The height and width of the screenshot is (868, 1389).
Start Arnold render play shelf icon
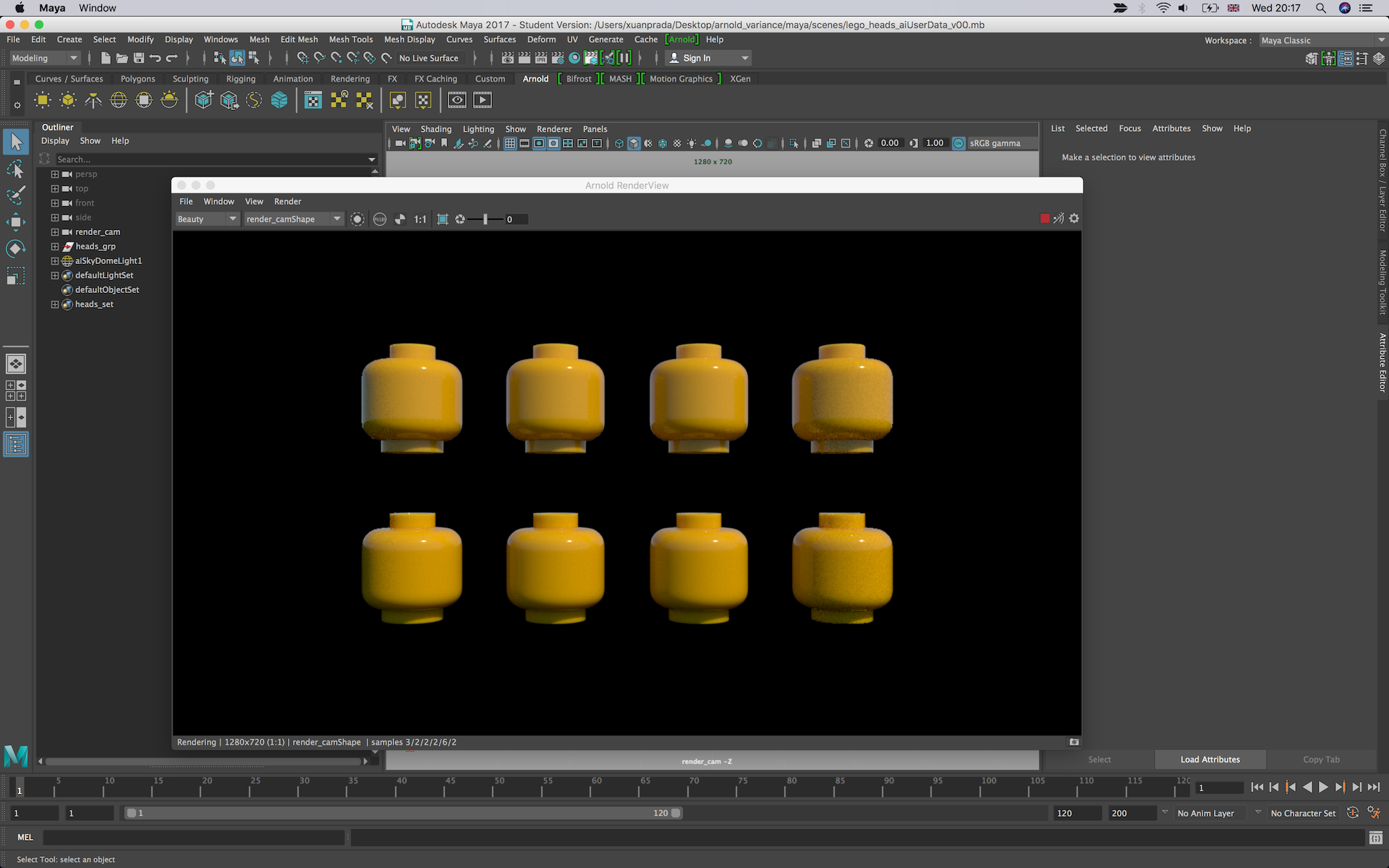[x=483, y=100]
